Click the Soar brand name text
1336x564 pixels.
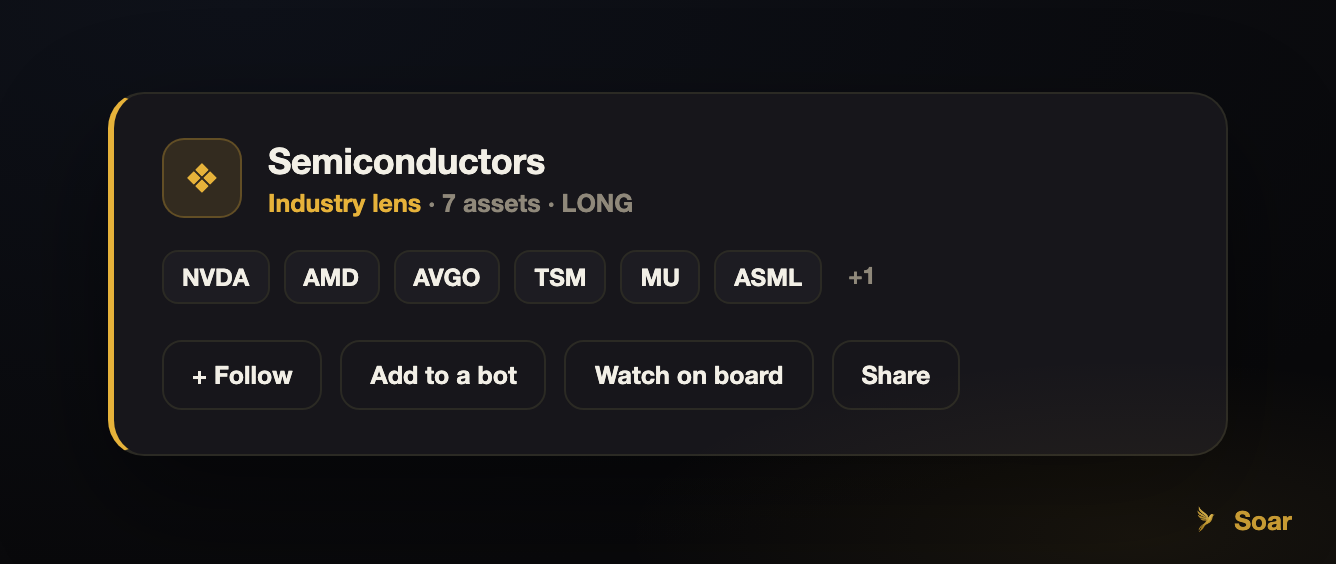[1263, 521]
